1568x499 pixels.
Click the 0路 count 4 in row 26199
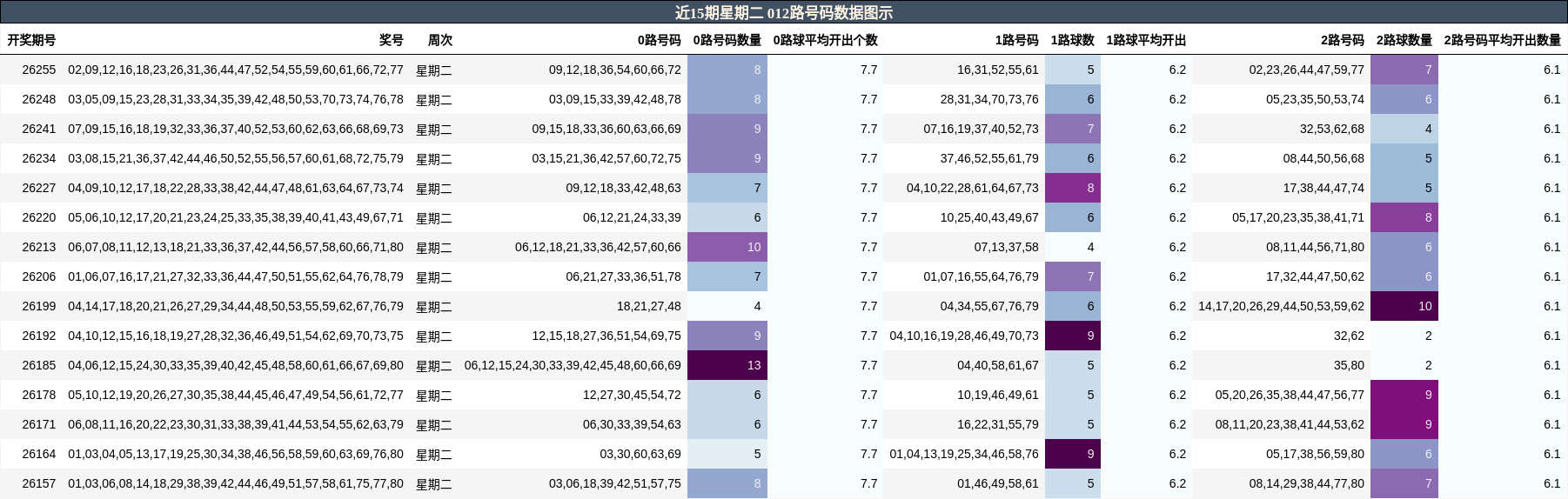[x=727, y=306]
